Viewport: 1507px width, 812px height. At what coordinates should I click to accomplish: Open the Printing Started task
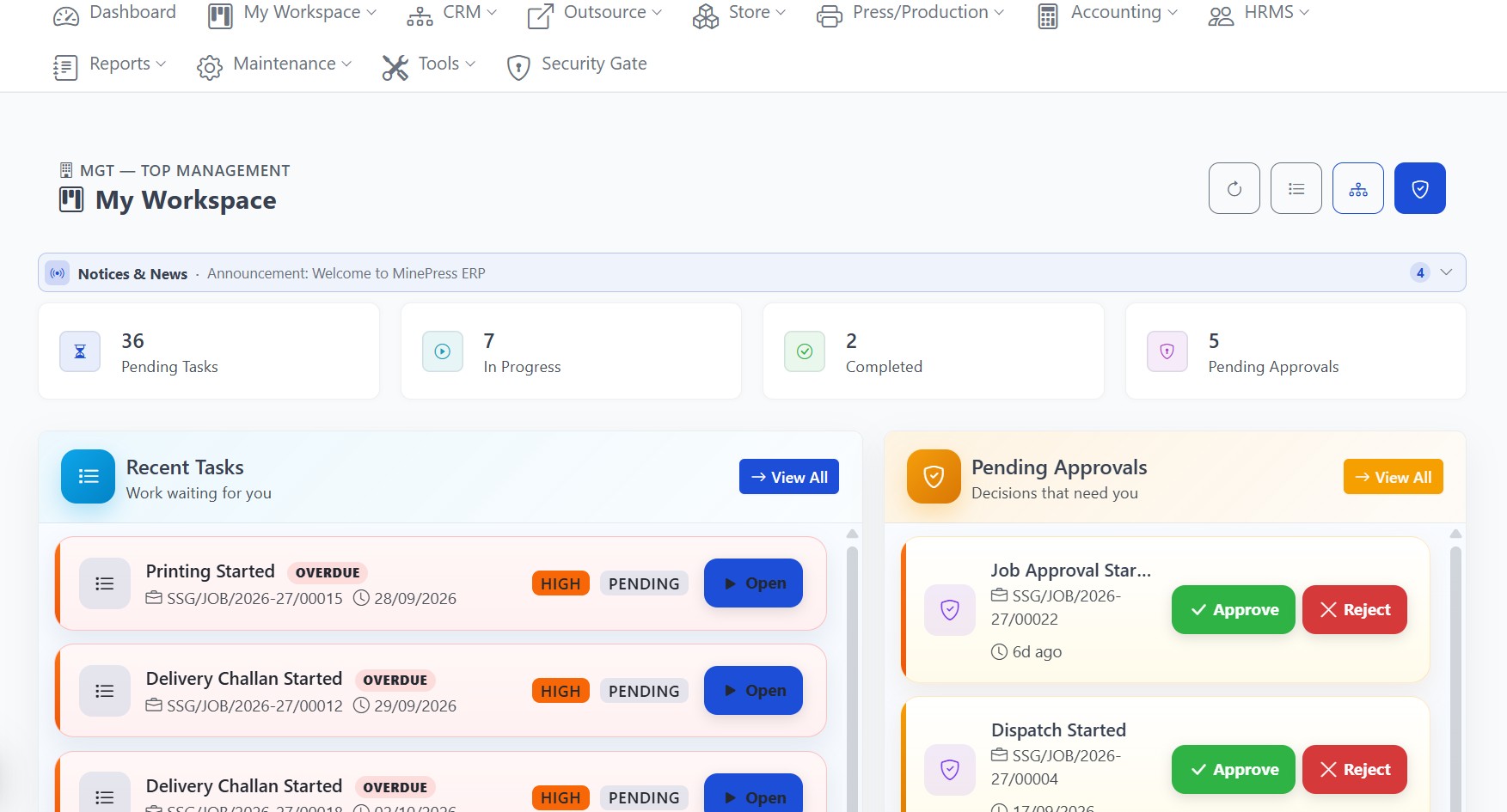tap(753, 583)
